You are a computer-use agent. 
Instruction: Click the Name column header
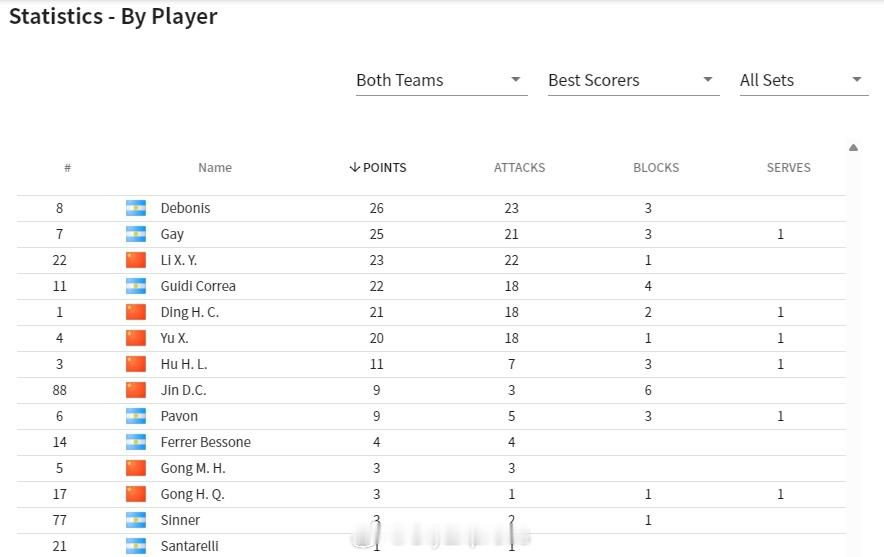coord(215,167)
